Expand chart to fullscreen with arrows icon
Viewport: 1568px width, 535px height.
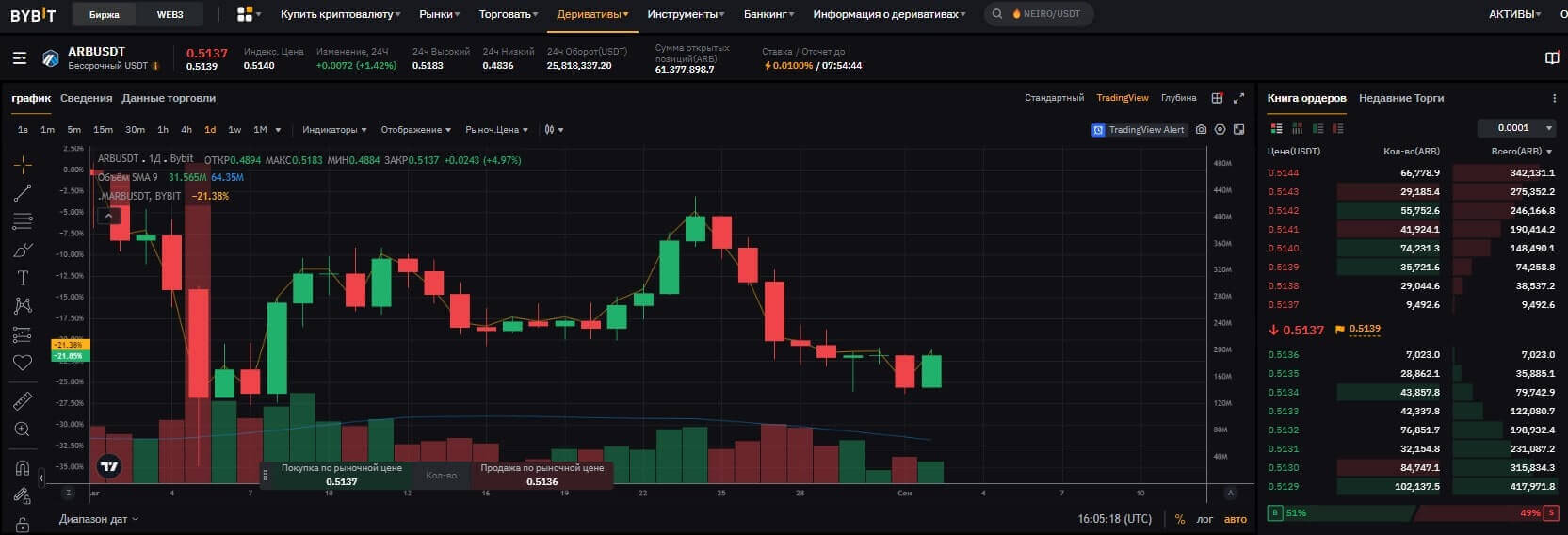1238,98
